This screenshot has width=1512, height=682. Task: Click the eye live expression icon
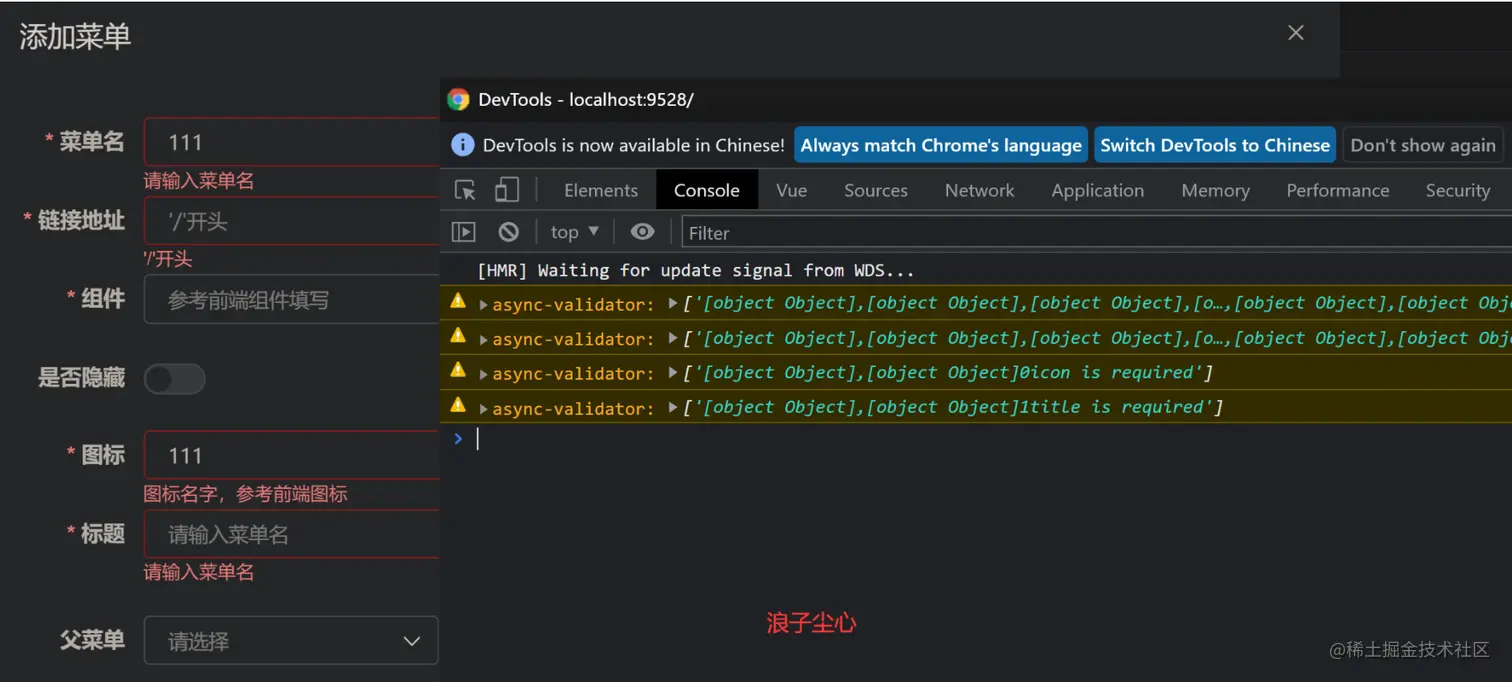pos(642,232)
